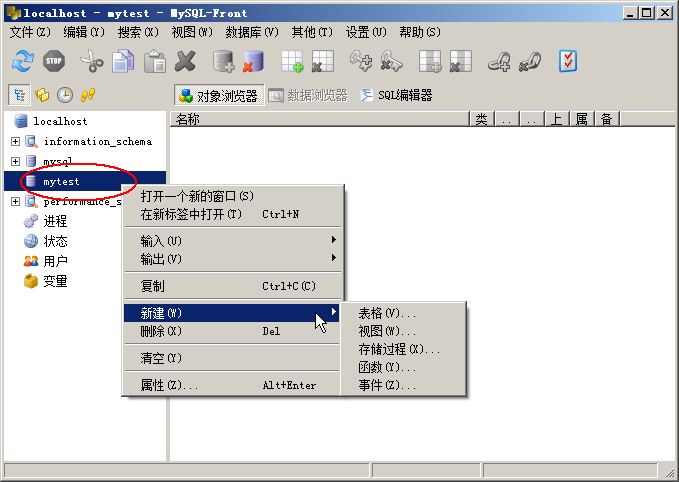Expand the performance_schema tree node
The image size is (679, 482).
16,201
